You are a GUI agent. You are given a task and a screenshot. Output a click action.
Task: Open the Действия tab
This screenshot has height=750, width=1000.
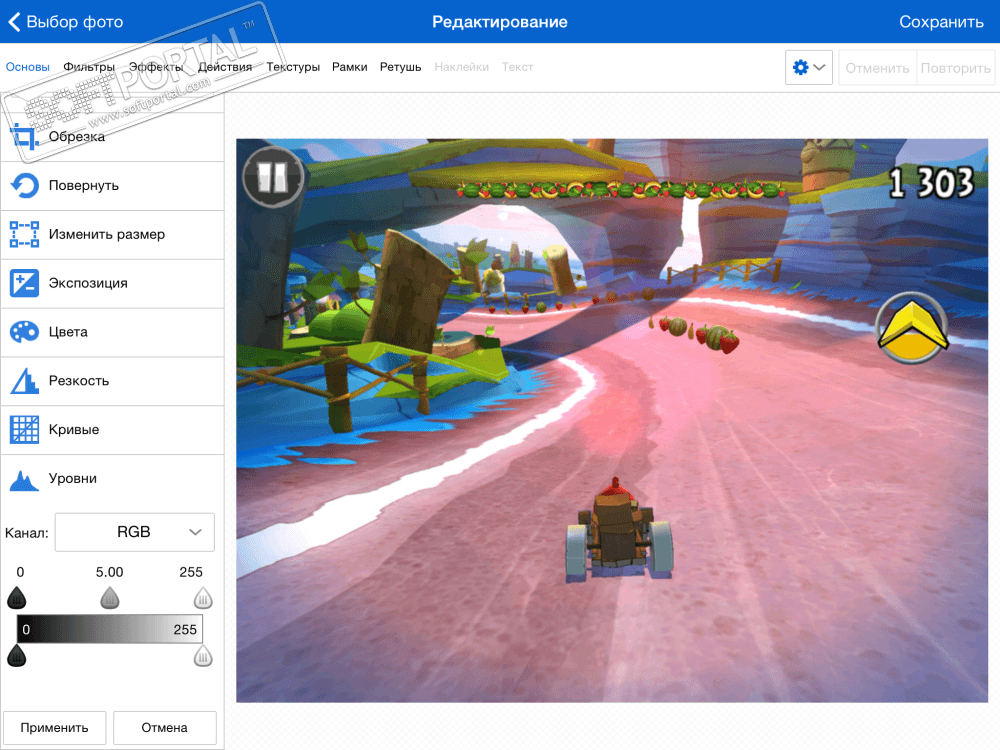224,67
